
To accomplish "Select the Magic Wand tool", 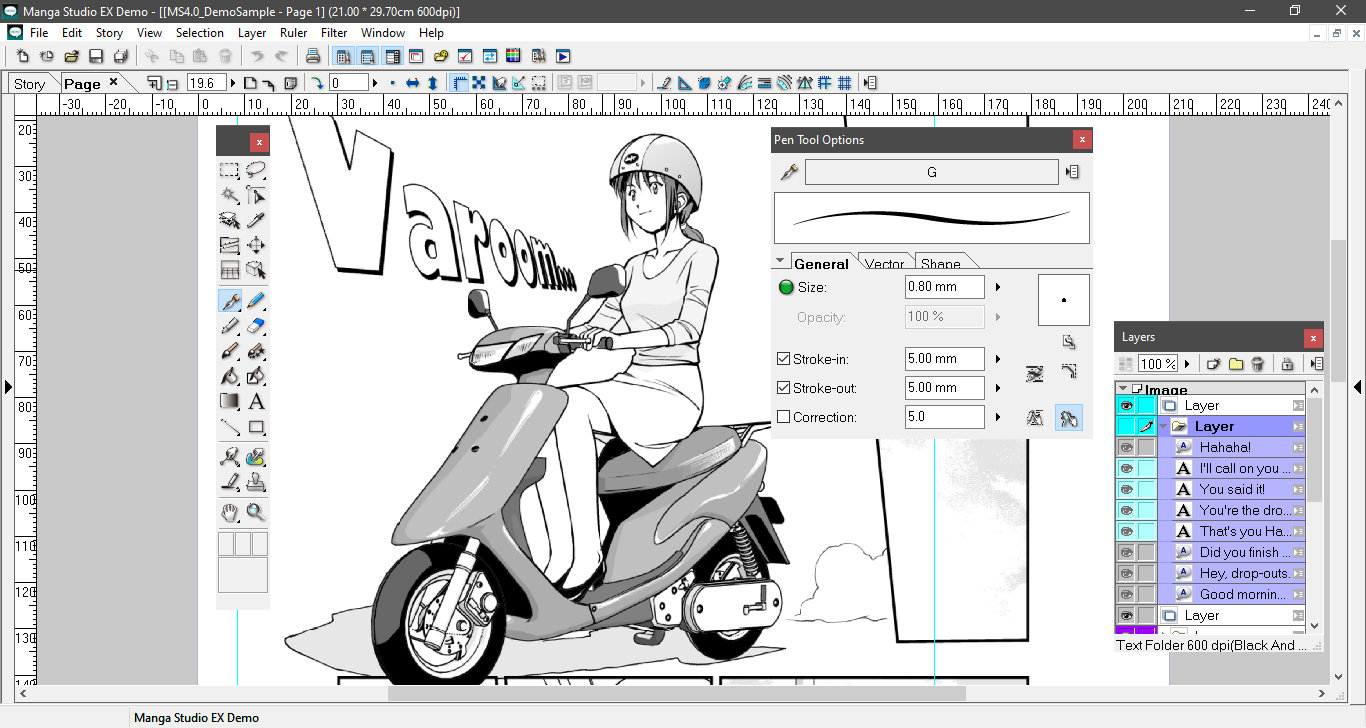I will point(230,195).
